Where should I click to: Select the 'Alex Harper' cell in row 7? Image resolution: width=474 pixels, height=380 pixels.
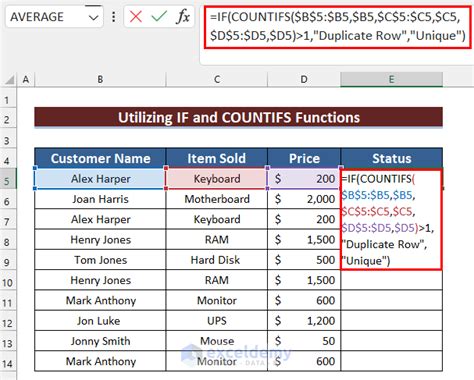[x=100, y=219]
